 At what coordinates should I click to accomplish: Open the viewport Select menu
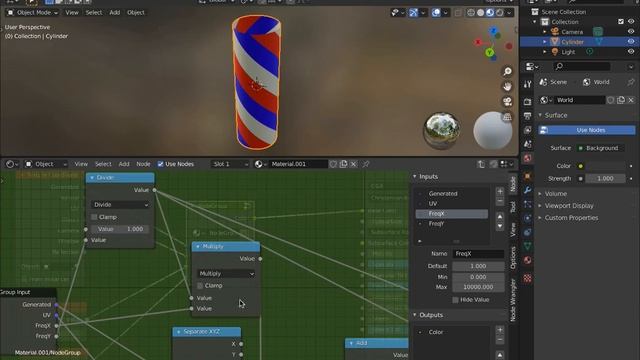pos(93,13)
